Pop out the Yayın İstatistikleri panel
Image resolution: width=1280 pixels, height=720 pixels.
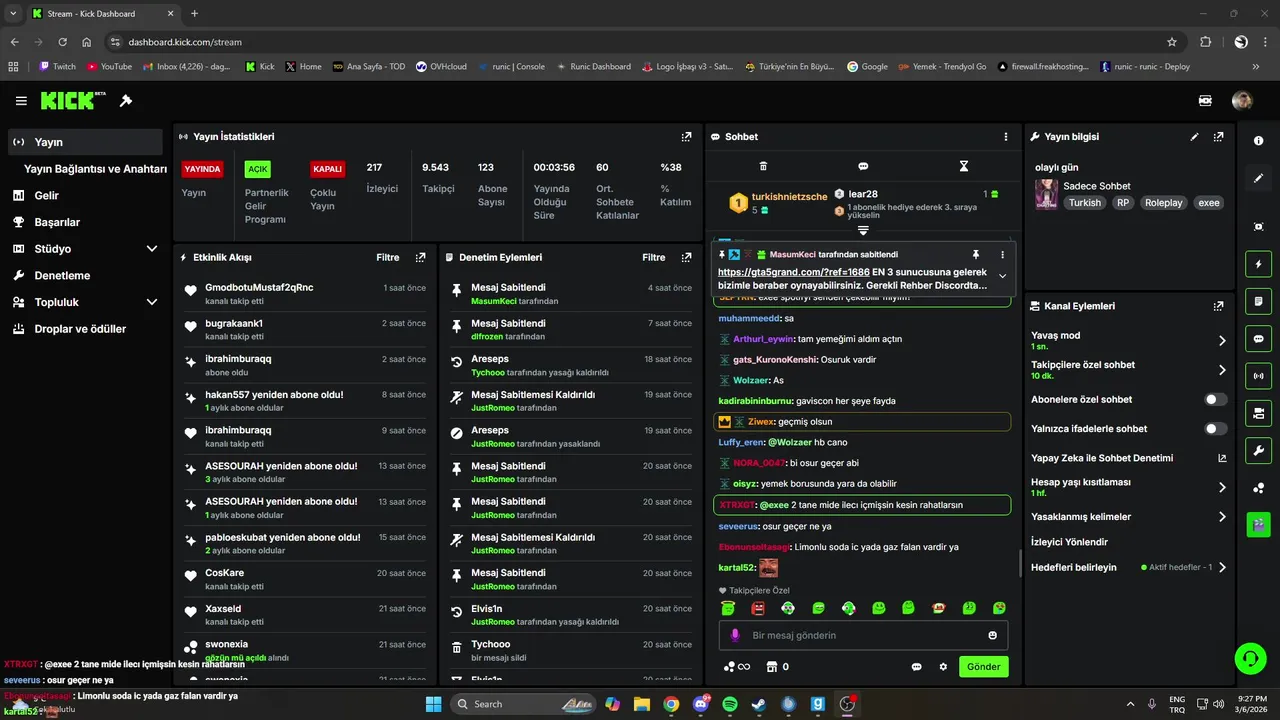[686, 137]
